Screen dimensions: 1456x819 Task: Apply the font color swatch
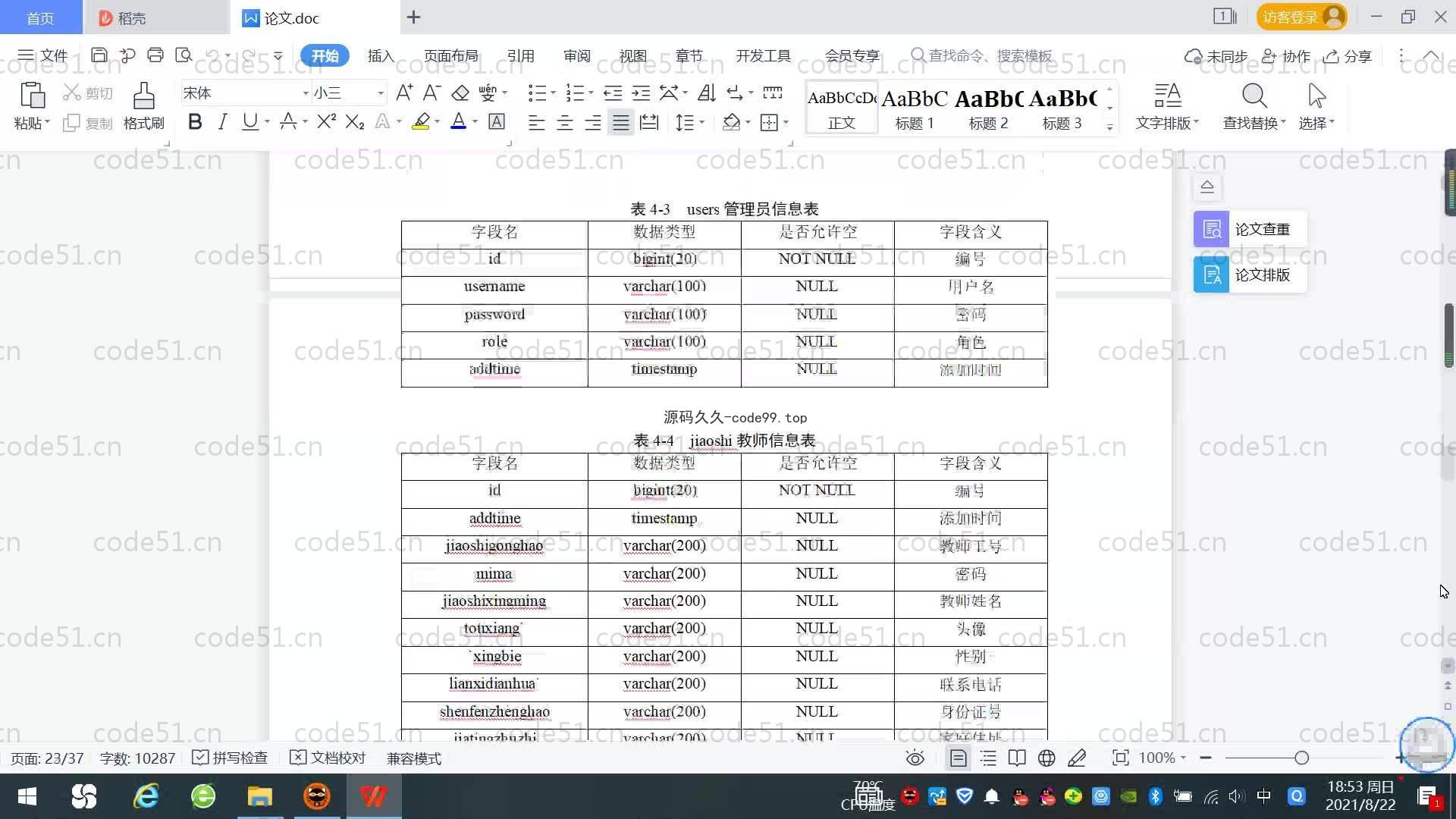tap(458, 121)
